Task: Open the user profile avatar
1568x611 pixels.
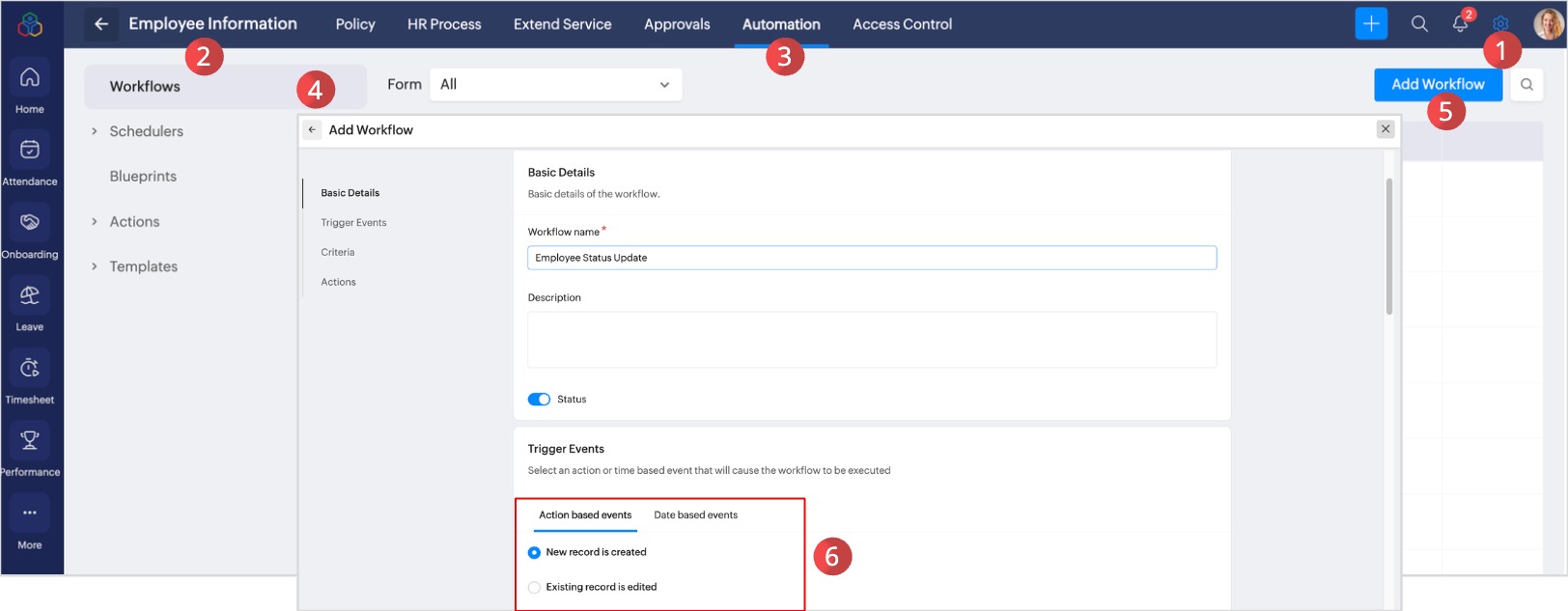Action: (x=1549, y=24)
